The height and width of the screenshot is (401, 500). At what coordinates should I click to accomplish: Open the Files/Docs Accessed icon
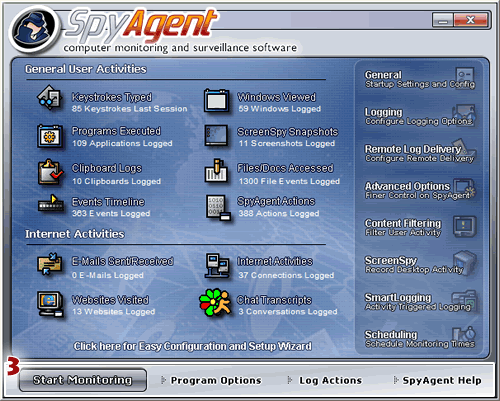coord(216,171)
